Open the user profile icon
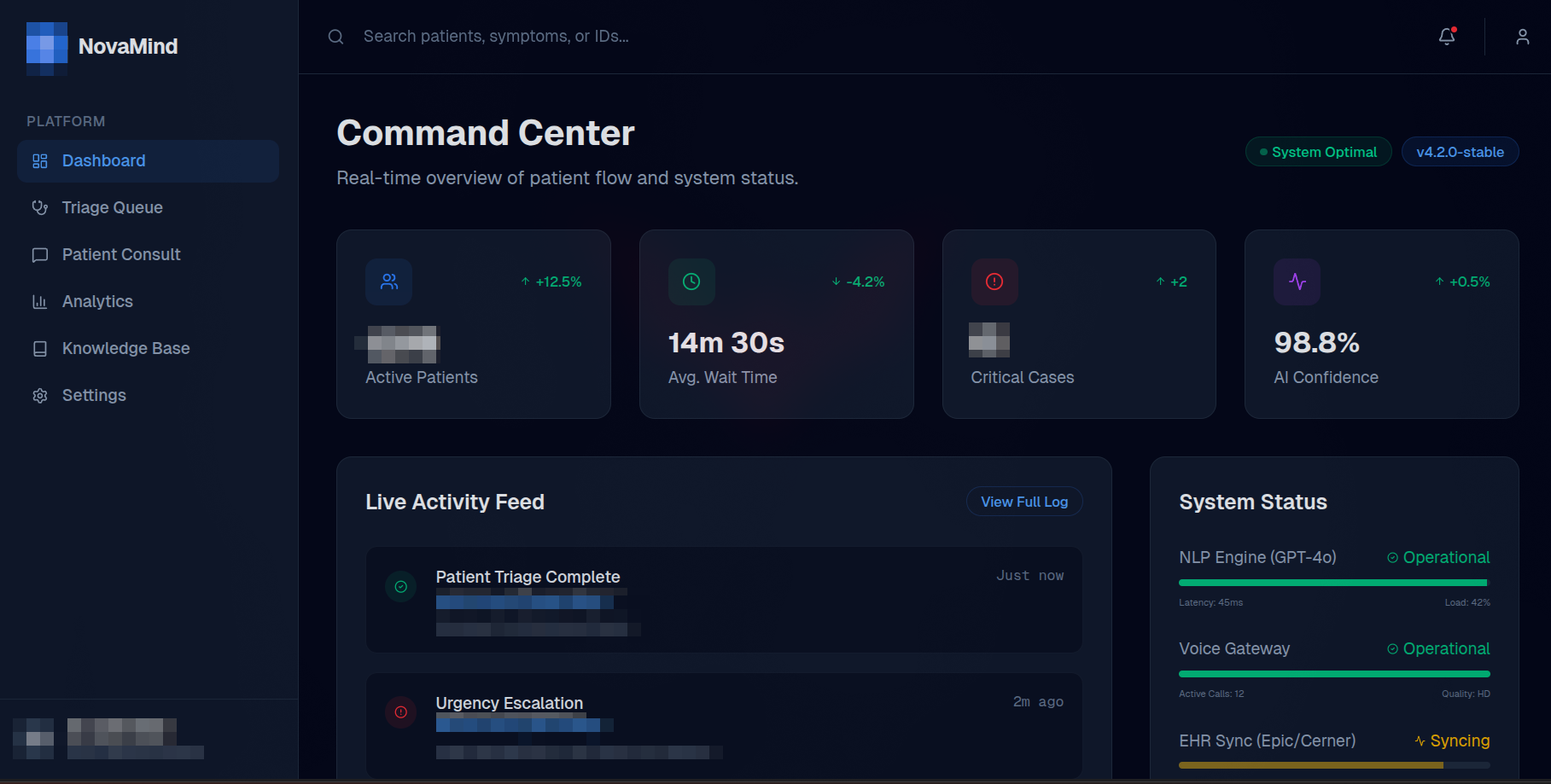Viewport: 1551px width, 784px height. (1522, 37)
